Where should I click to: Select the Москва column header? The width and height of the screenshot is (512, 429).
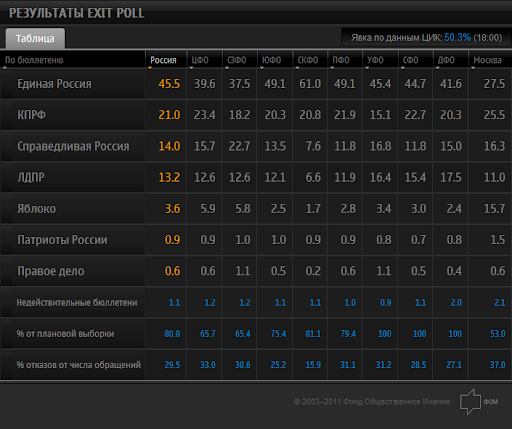[x=487, y=60]
